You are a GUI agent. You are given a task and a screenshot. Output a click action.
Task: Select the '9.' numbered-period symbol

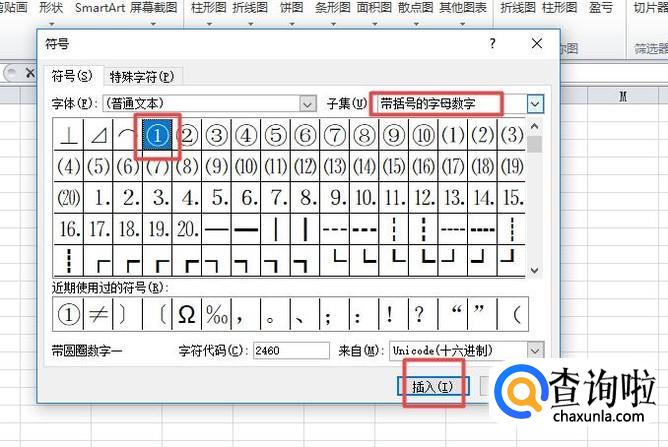click(x=335, y=198)
